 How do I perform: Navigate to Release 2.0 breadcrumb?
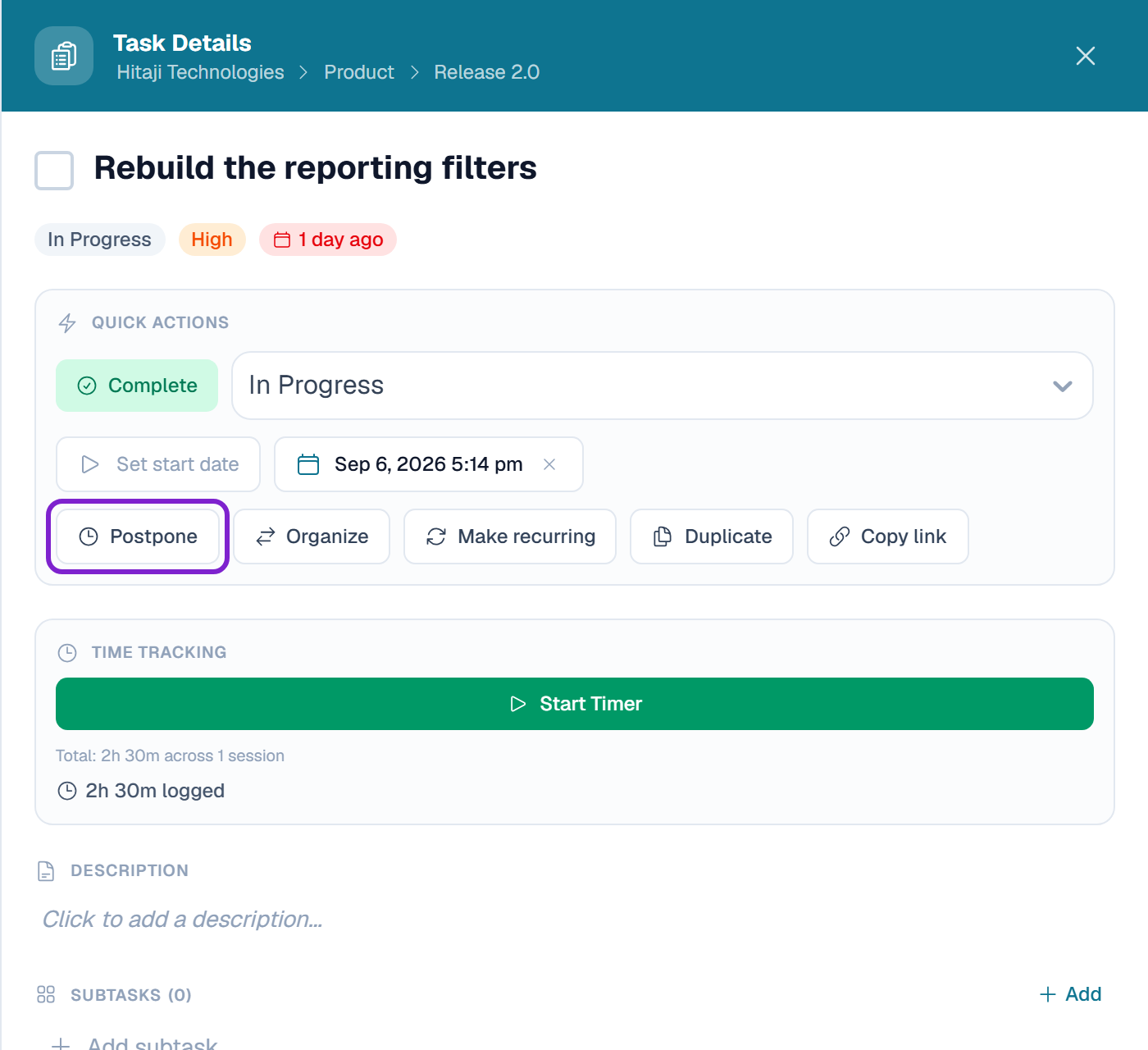(487, 72)
